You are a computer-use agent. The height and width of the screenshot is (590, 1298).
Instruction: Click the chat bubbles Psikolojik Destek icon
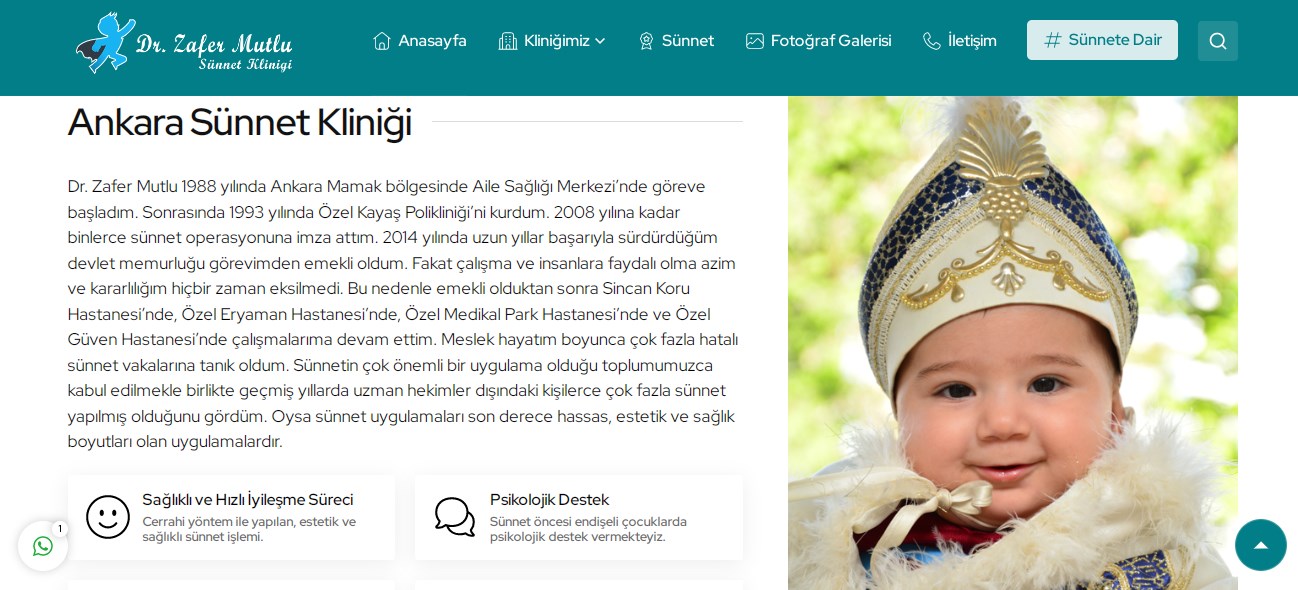click(455, 517)
